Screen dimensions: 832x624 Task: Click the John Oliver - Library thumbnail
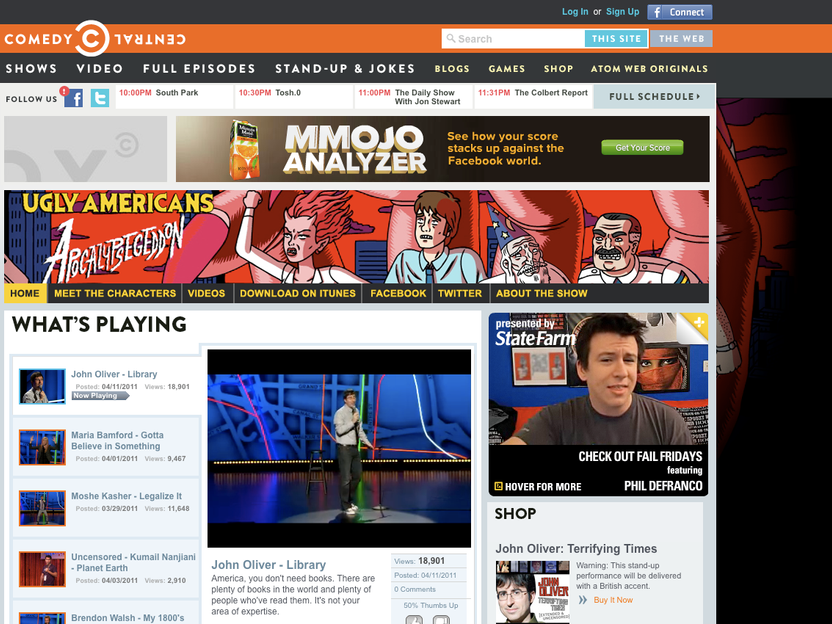(x=42, y=386)
